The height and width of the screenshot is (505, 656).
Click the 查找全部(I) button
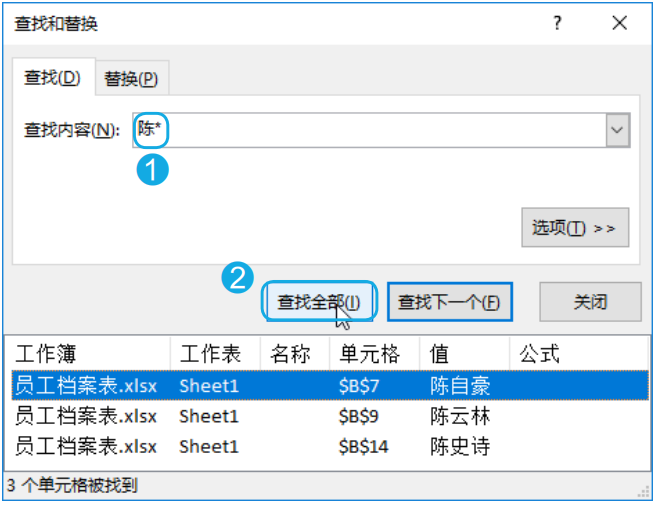(319, 302)
